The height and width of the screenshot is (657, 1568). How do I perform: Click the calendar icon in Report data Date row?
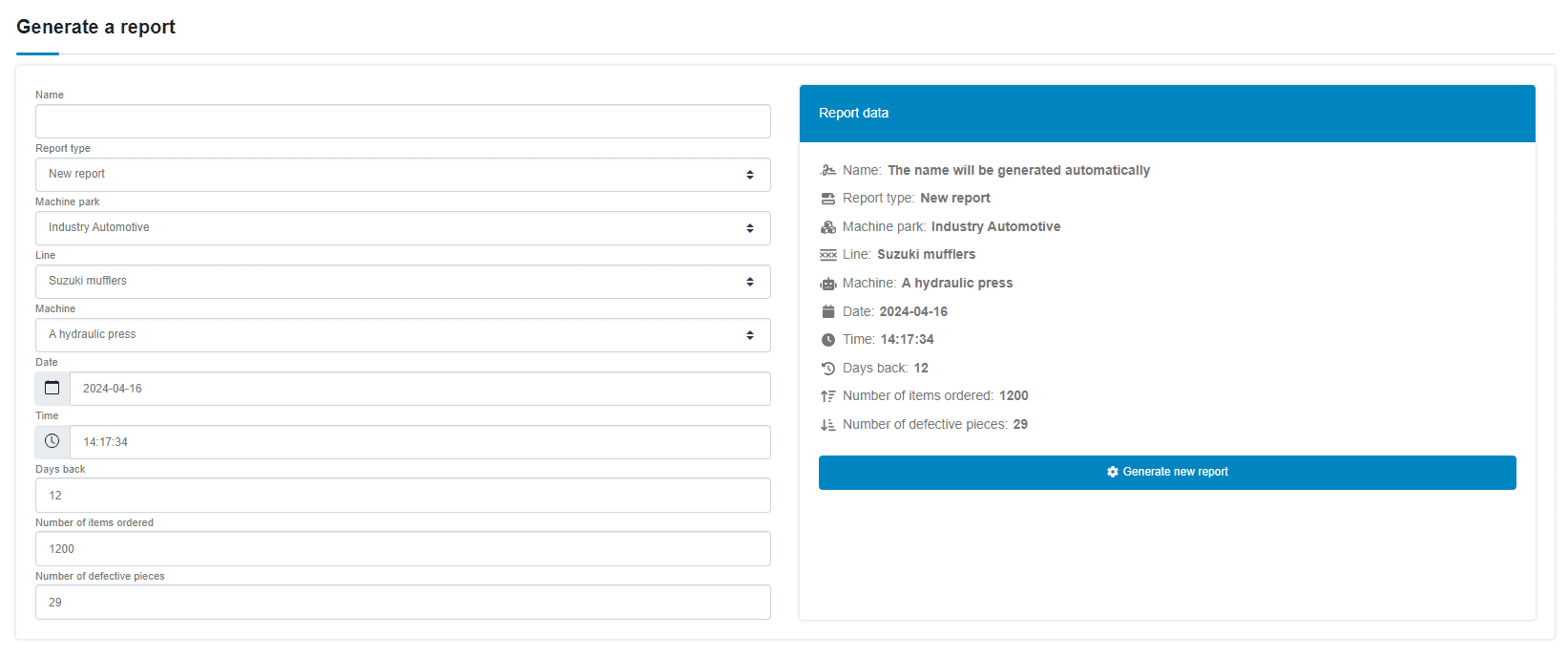[828, 311]
